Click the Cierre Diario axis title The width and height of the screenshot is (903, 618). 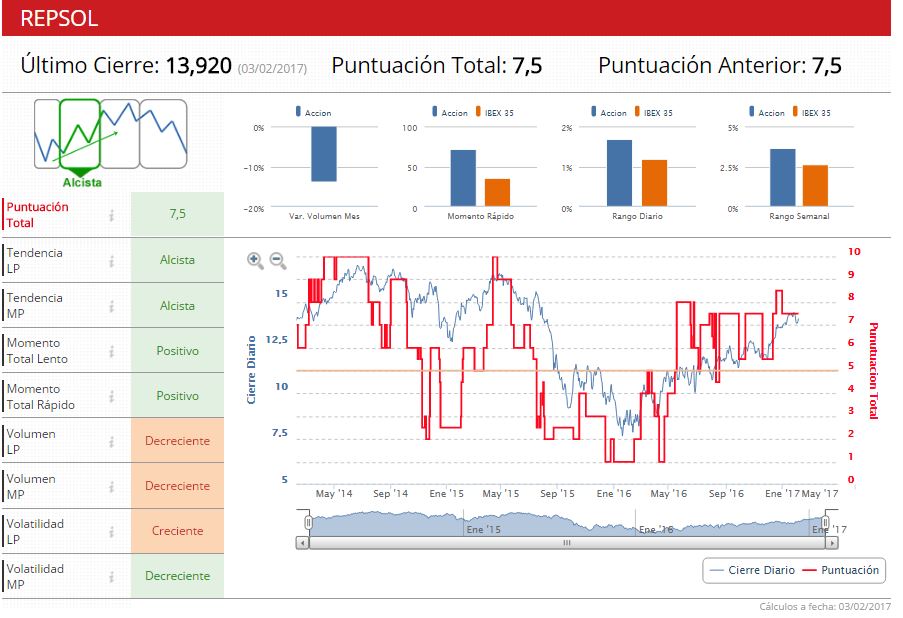pyautogui.click(x=251, y=370)
